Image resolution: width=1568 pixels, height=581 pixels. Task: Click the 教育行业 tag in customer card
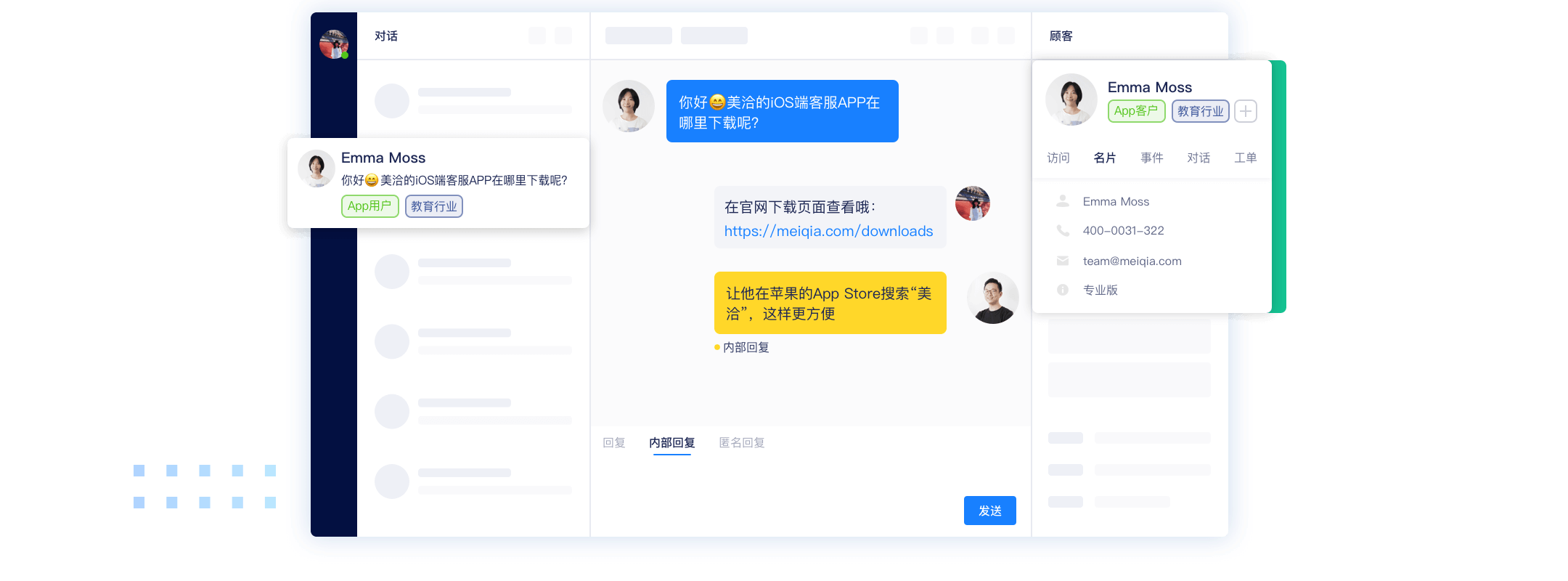tap(1200, 111)
